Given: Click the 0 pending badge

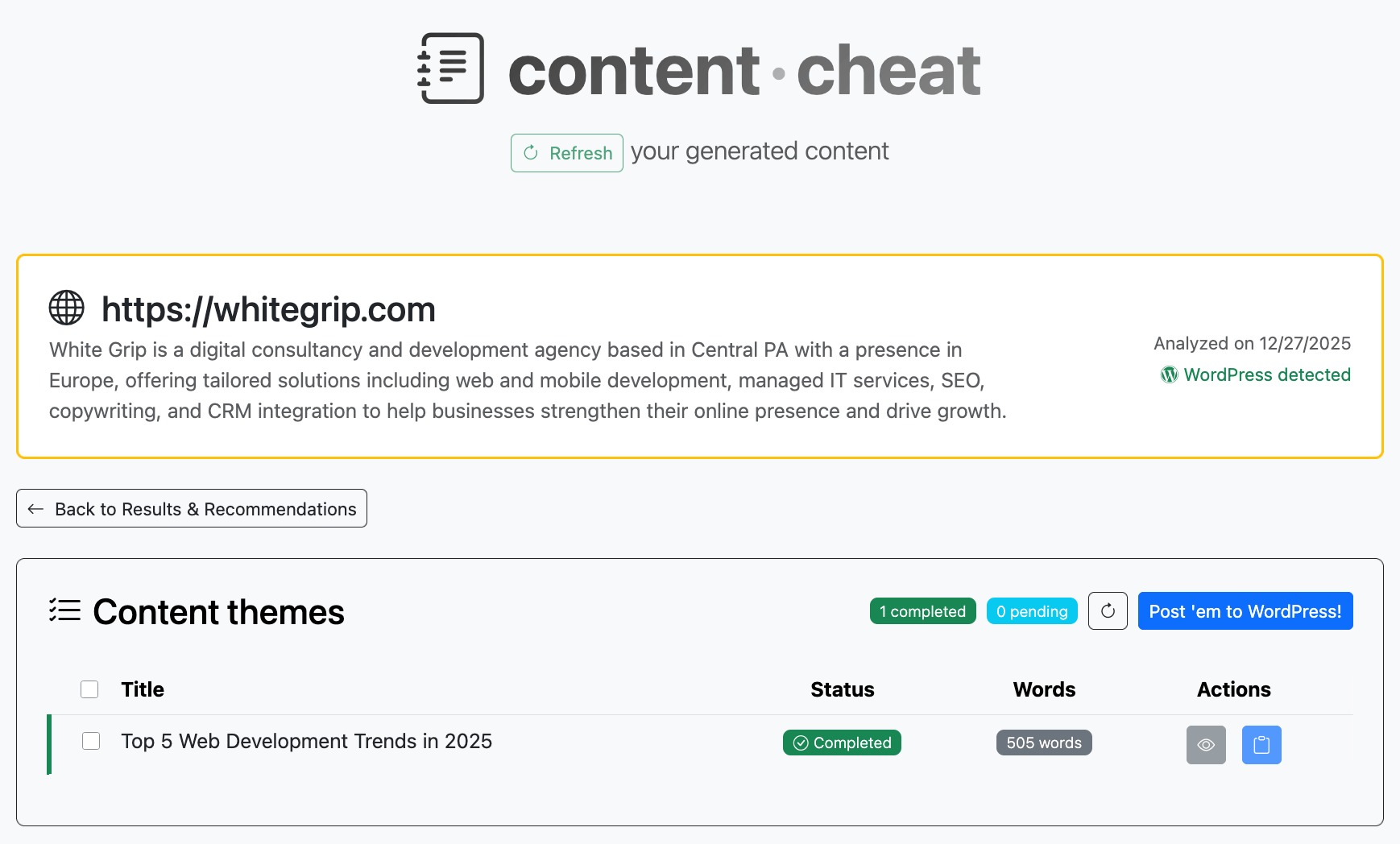Looking at the screenshot, I should [x=1031, y=611].
